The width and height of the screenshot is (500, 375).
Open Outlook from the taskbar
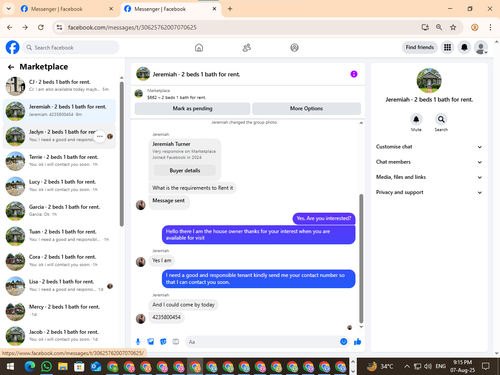pos(96,367)
